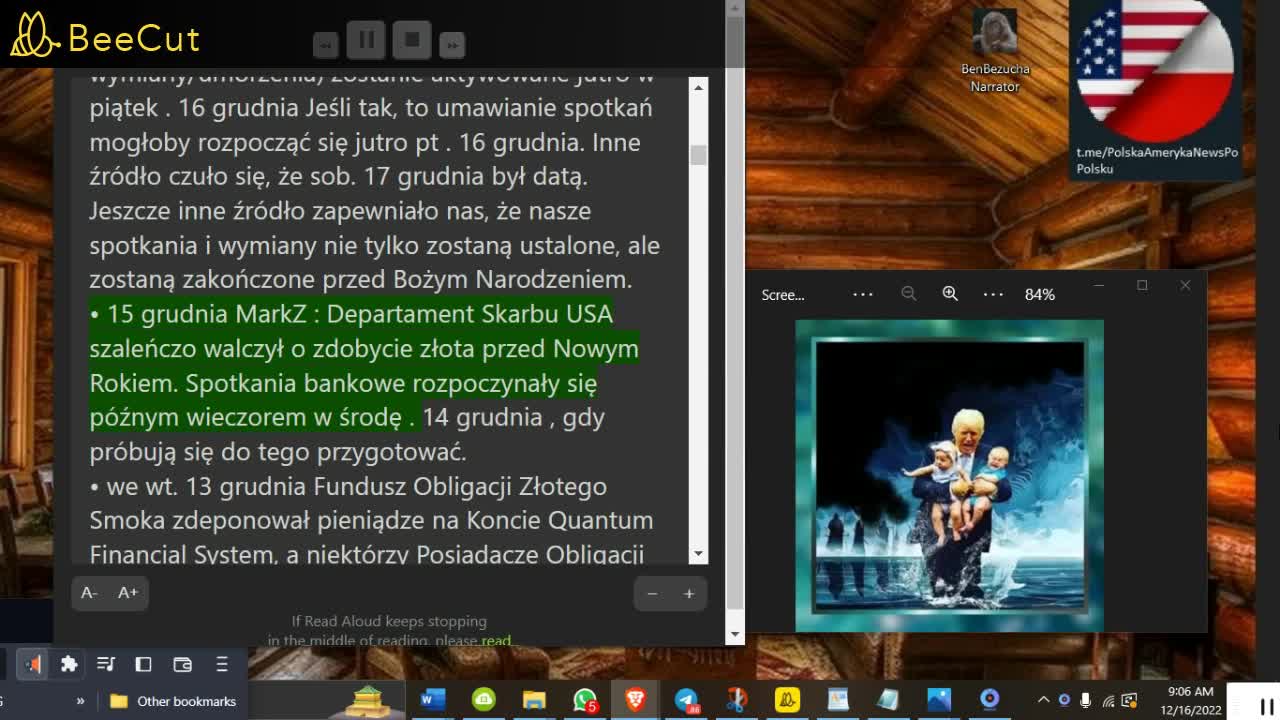Open File Explorer from the taskbar
The width and height of the screenshot is (1280, 720).
534,700
